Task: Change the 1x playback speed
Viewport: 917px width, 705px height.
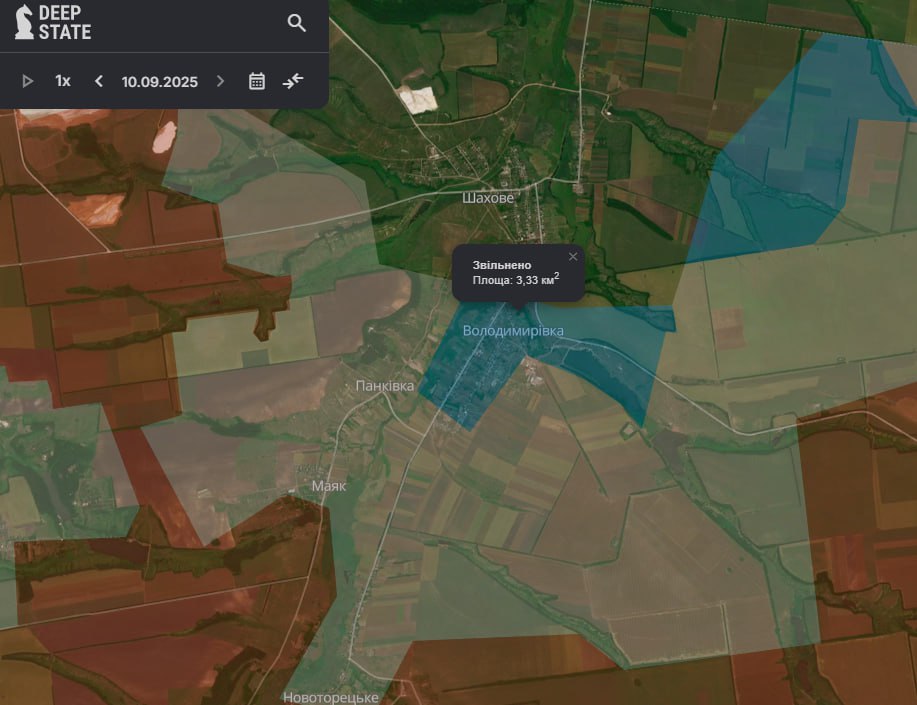Action: 63,81
